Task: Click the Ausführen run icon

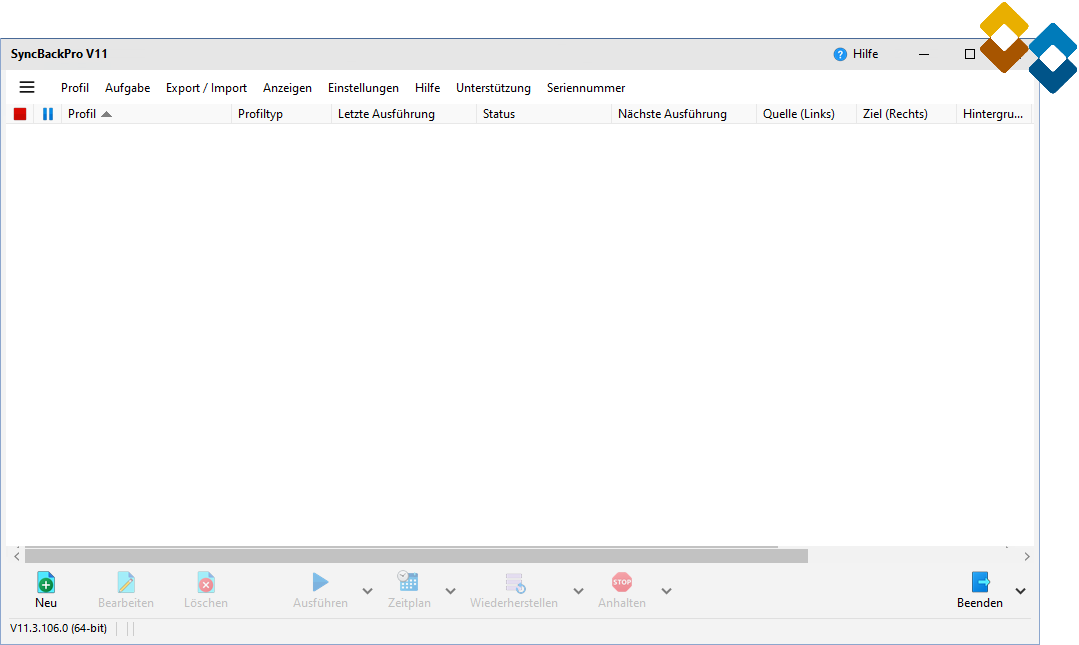Action: click(x=320, y=582)
